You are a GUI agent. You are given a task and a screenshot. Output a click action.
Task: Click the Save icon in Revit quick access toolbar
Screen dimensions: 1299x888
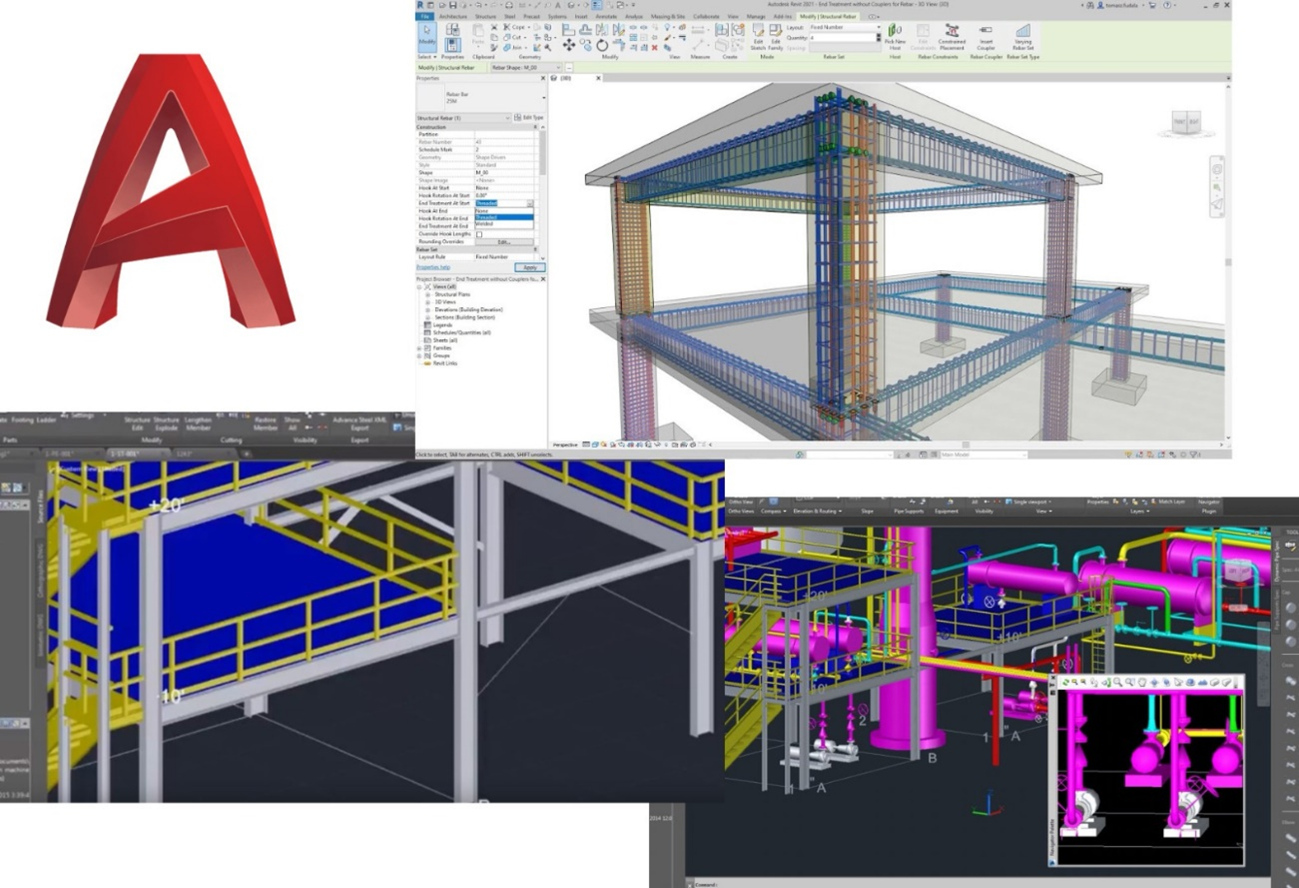(x=453, y=5)
